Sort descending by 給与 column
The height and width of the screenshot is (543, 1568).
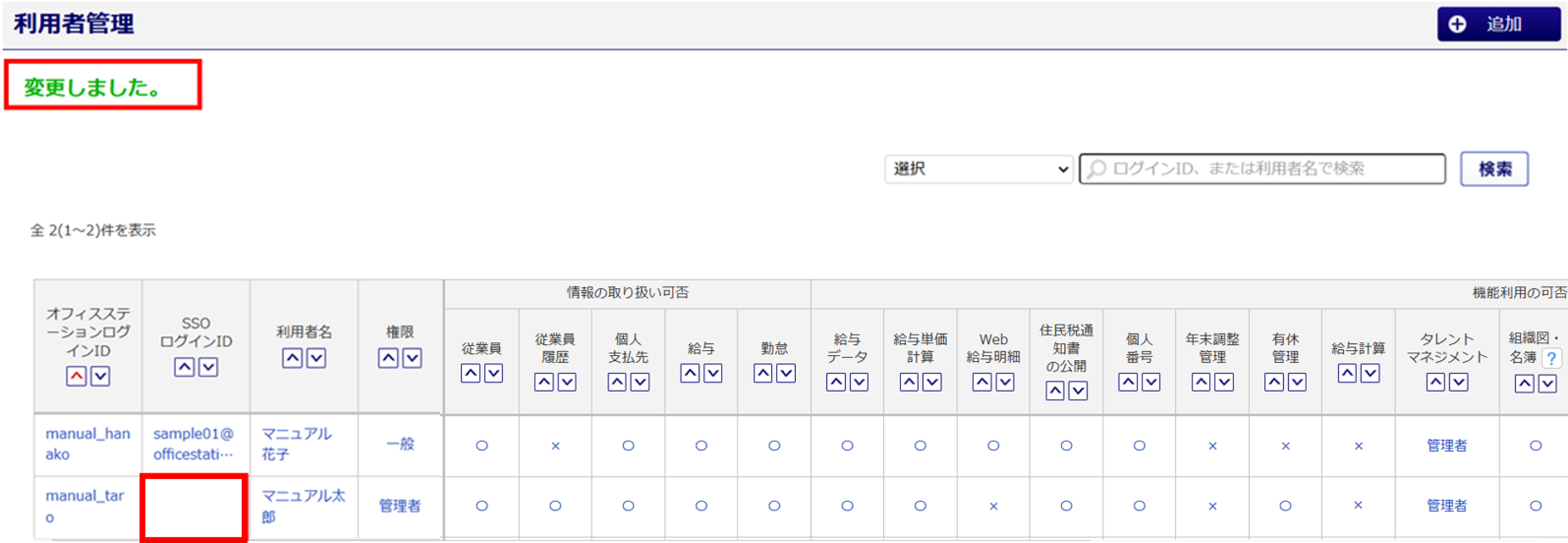[x=713, y=373]
